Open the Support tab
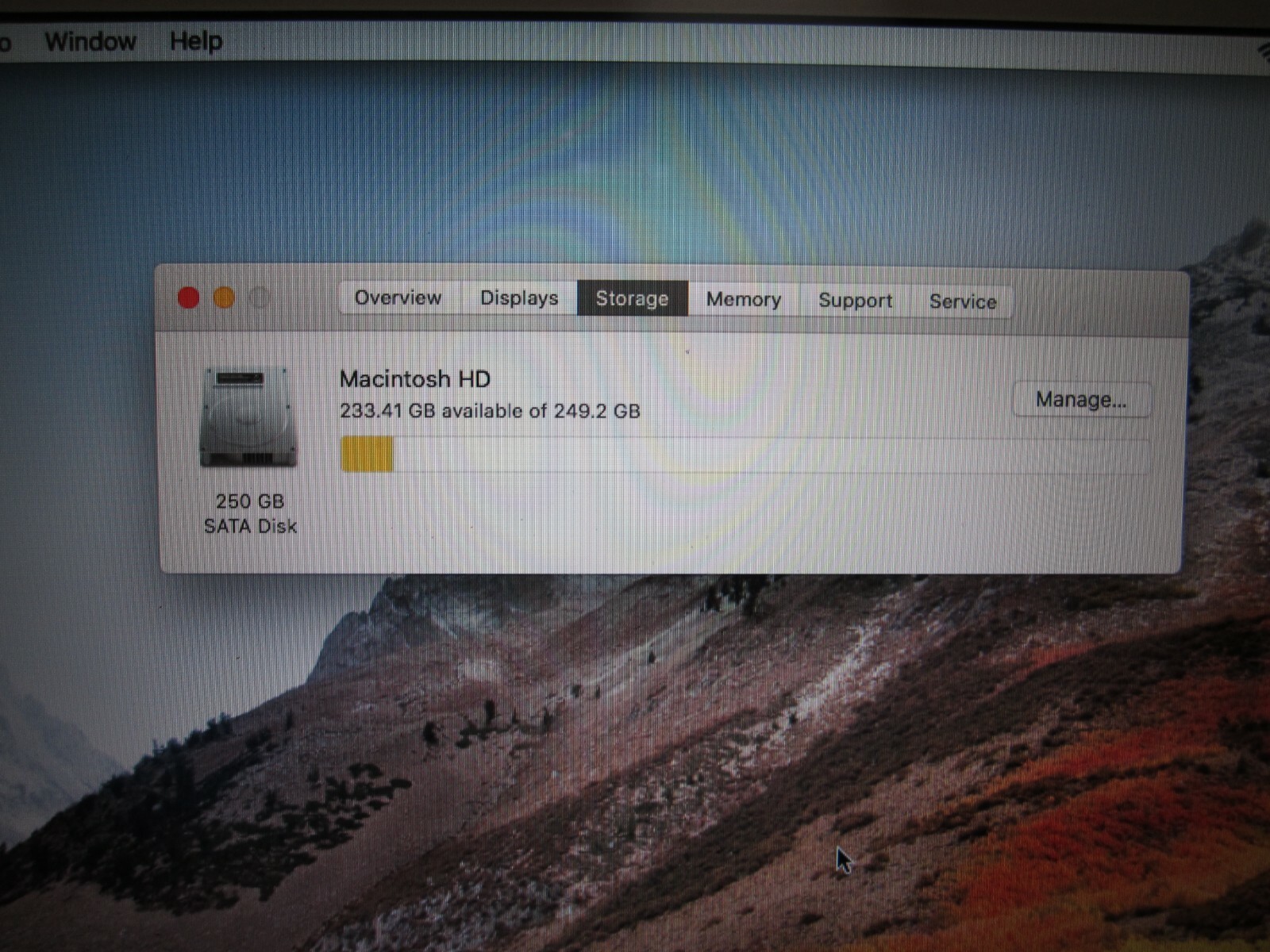 click(856, 301)
